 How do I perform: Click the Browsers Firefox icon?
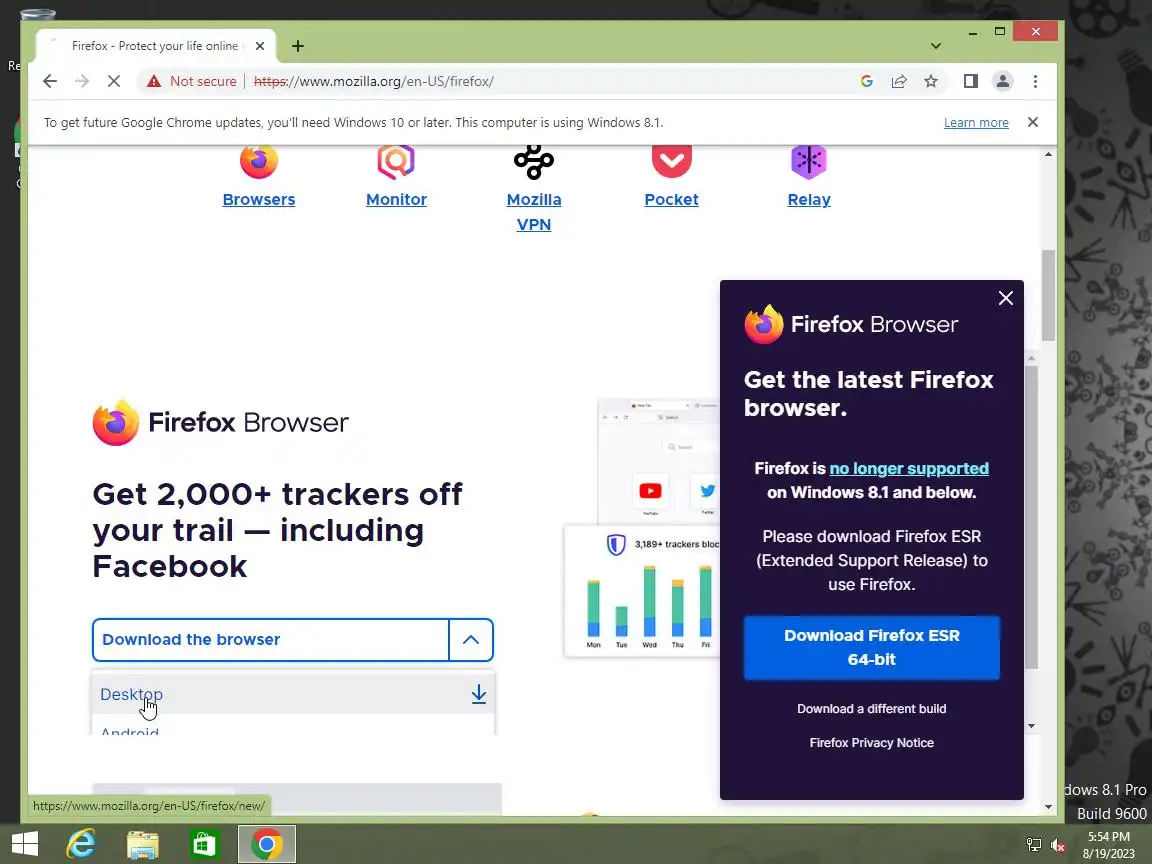259,162
